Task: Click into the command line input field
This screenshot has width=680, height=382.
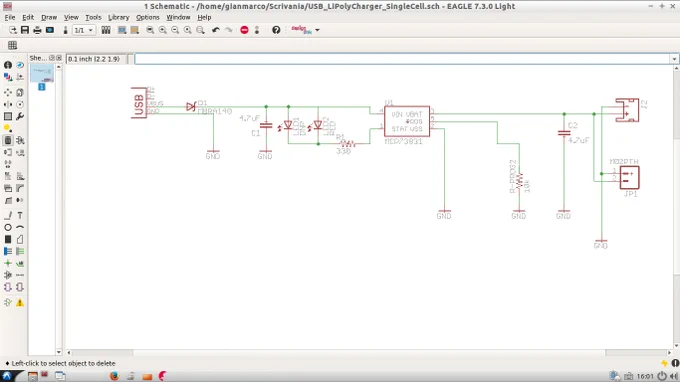Action: coord(402,59)
